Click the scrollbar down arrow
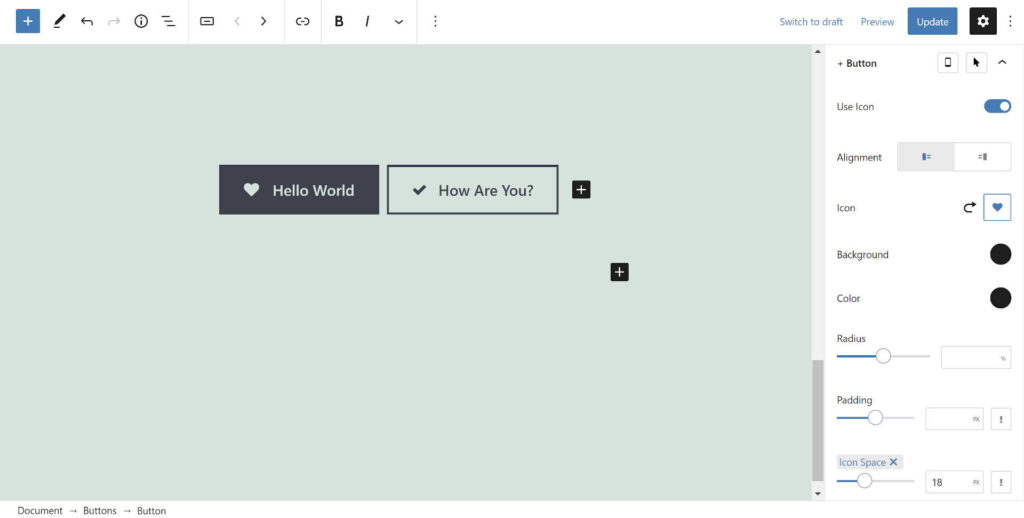Image resolution: width=1024 pixels, height=518 pixels. (818, 494)
